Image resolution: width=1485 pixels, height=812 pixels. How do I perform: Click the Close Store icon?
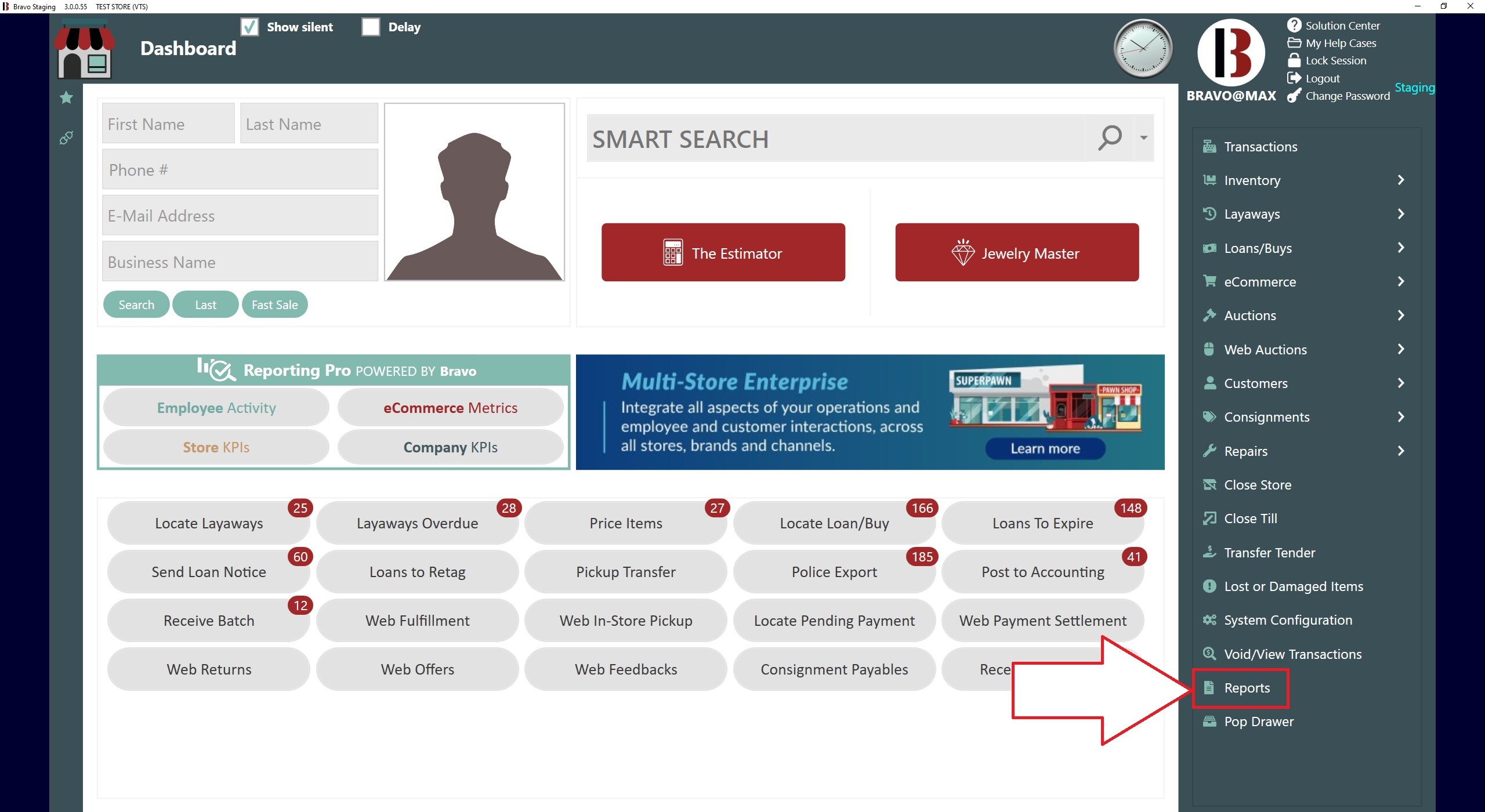click(x=1209, y=484)
